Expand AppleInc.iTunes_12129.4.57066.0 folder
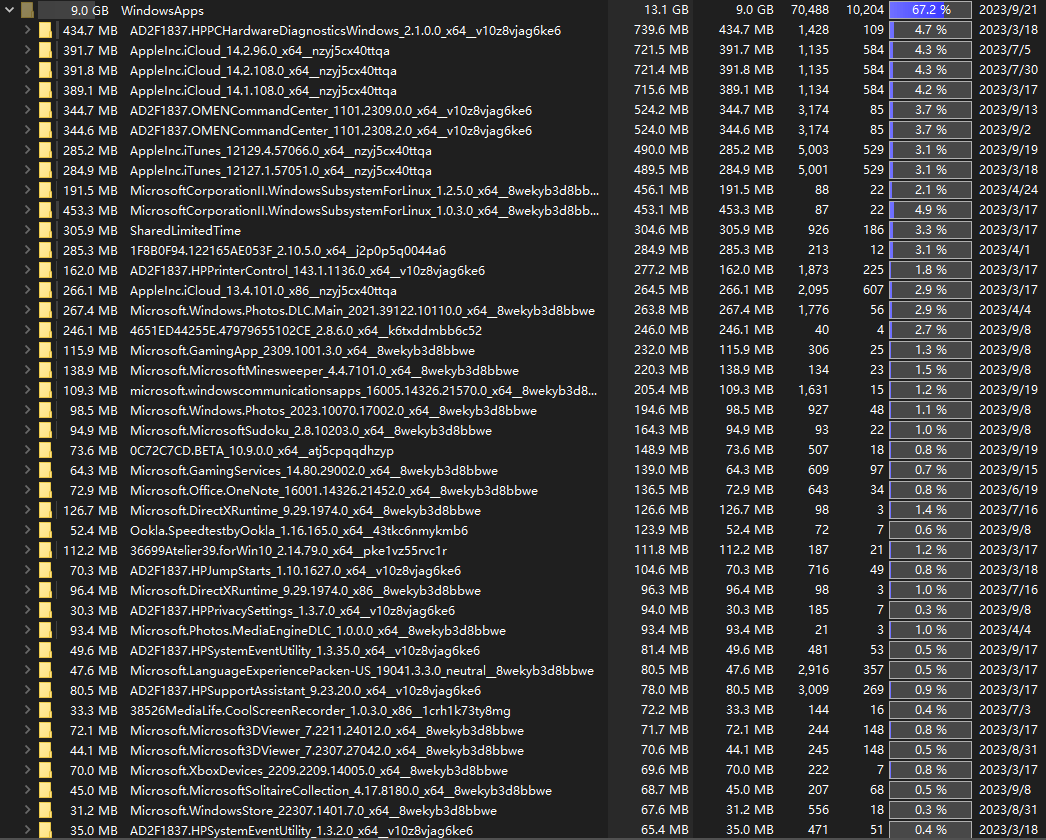The height and width of the screenshot is (840, 1046). (27, 150)
